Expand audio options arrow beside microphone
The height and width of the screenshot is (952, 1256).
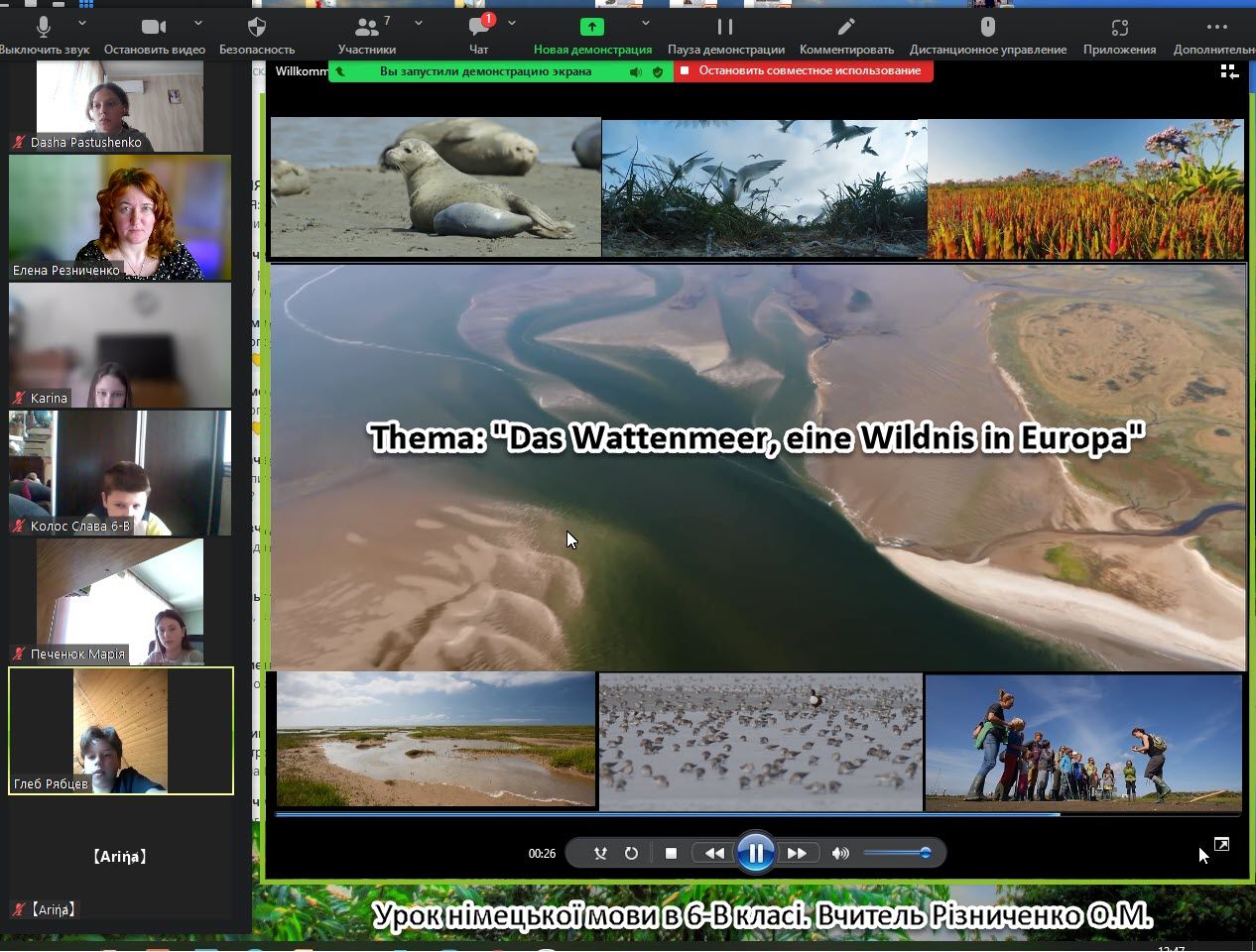82,23
